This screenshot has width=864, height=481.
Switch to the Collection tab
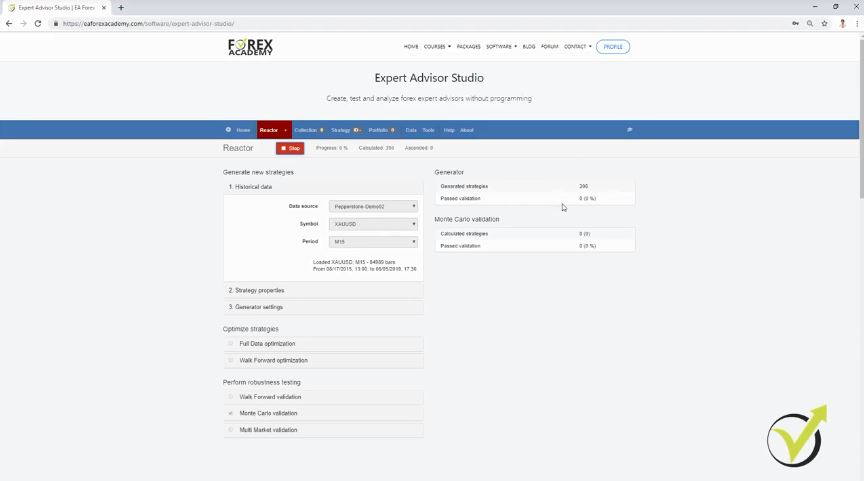pyautogui.click(x=309, y=131)
